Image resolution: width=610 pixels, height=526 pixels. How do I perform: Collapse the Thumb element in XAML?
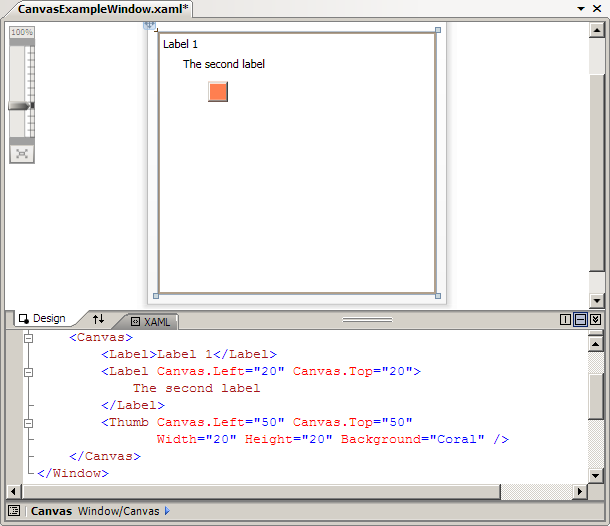click(x=28, y=423)
